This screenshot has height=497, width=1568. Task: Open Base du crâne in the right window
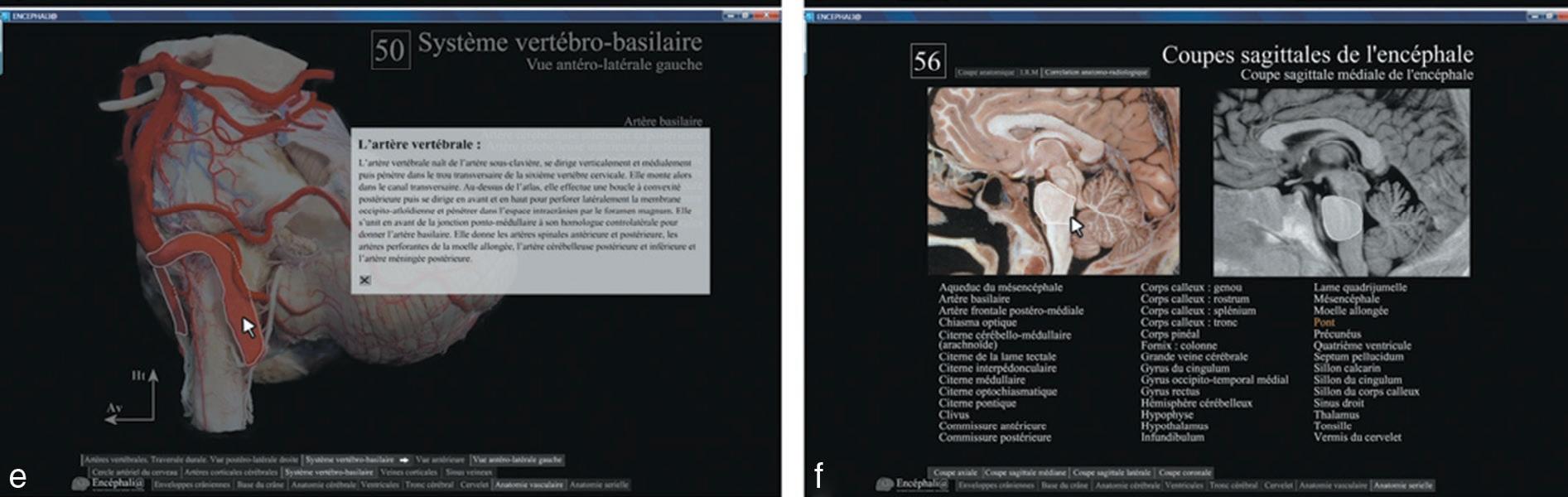pos(1064,485)
